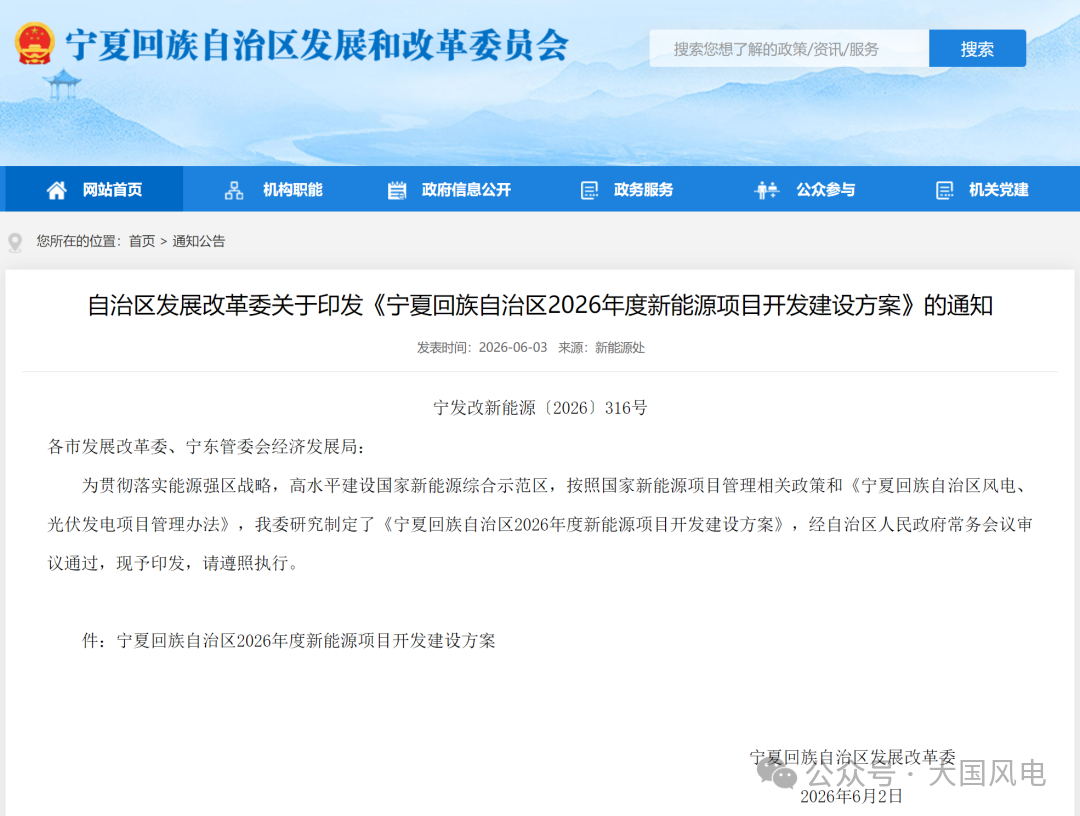Image resolution: width=1080 pixels, height=816 pixels.
Task: Click the national emblem logo
Action: coord(34,43)
